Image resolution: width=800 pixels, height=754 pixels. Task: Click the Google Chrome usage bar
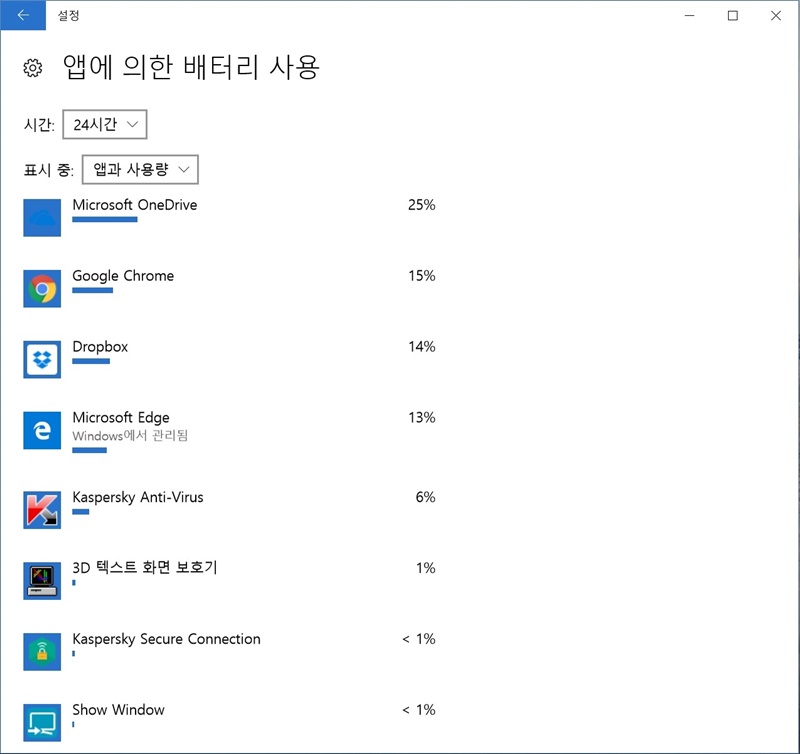coord(92,290)
